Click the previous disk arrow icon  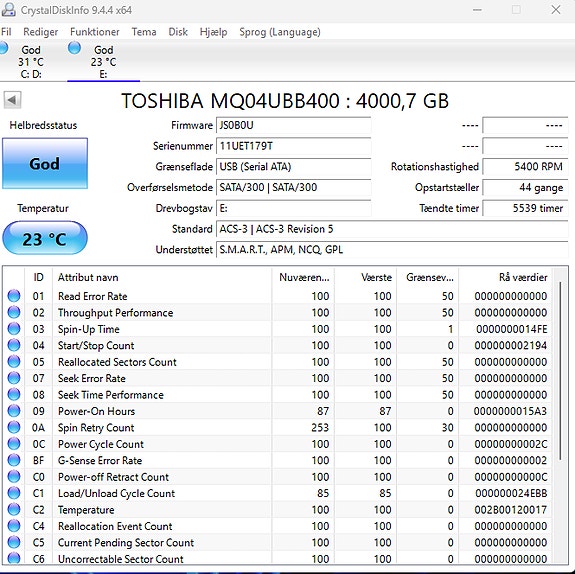pyautogui.click(x=12, y=100)
